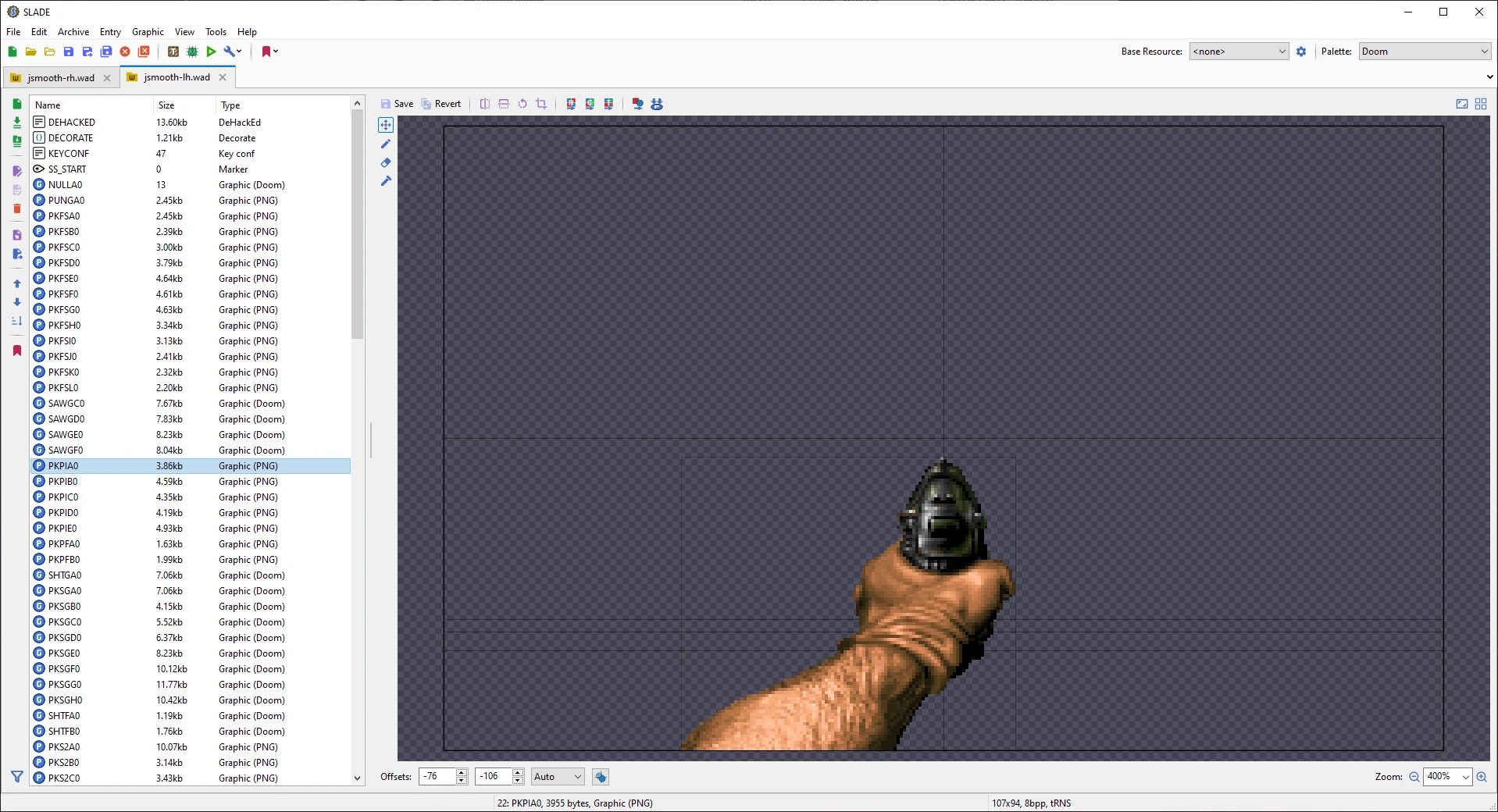Click the Y offset field showing -106

point(494,777)
